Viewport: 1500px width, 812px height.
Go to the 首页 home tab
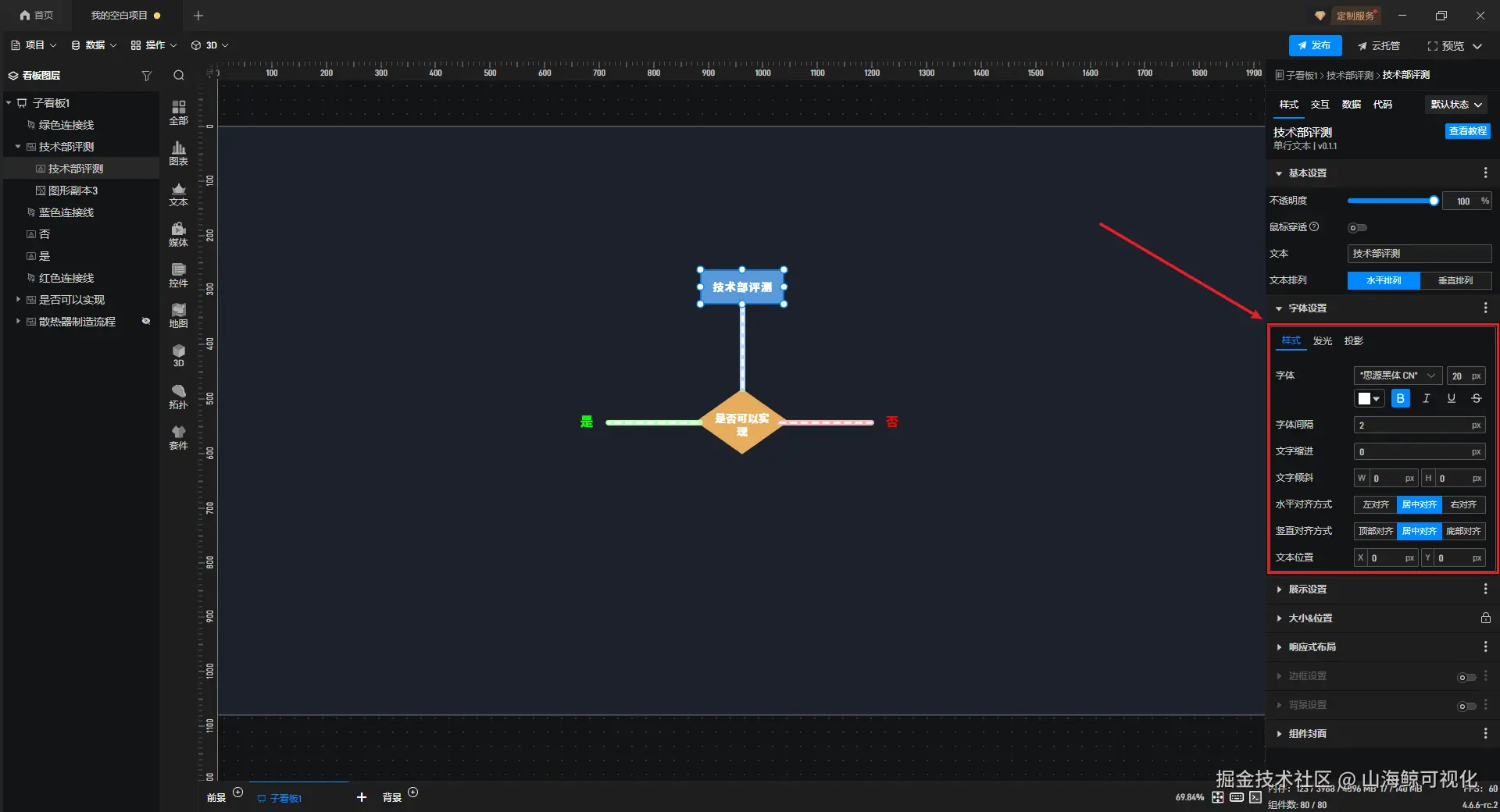(37, 16)
